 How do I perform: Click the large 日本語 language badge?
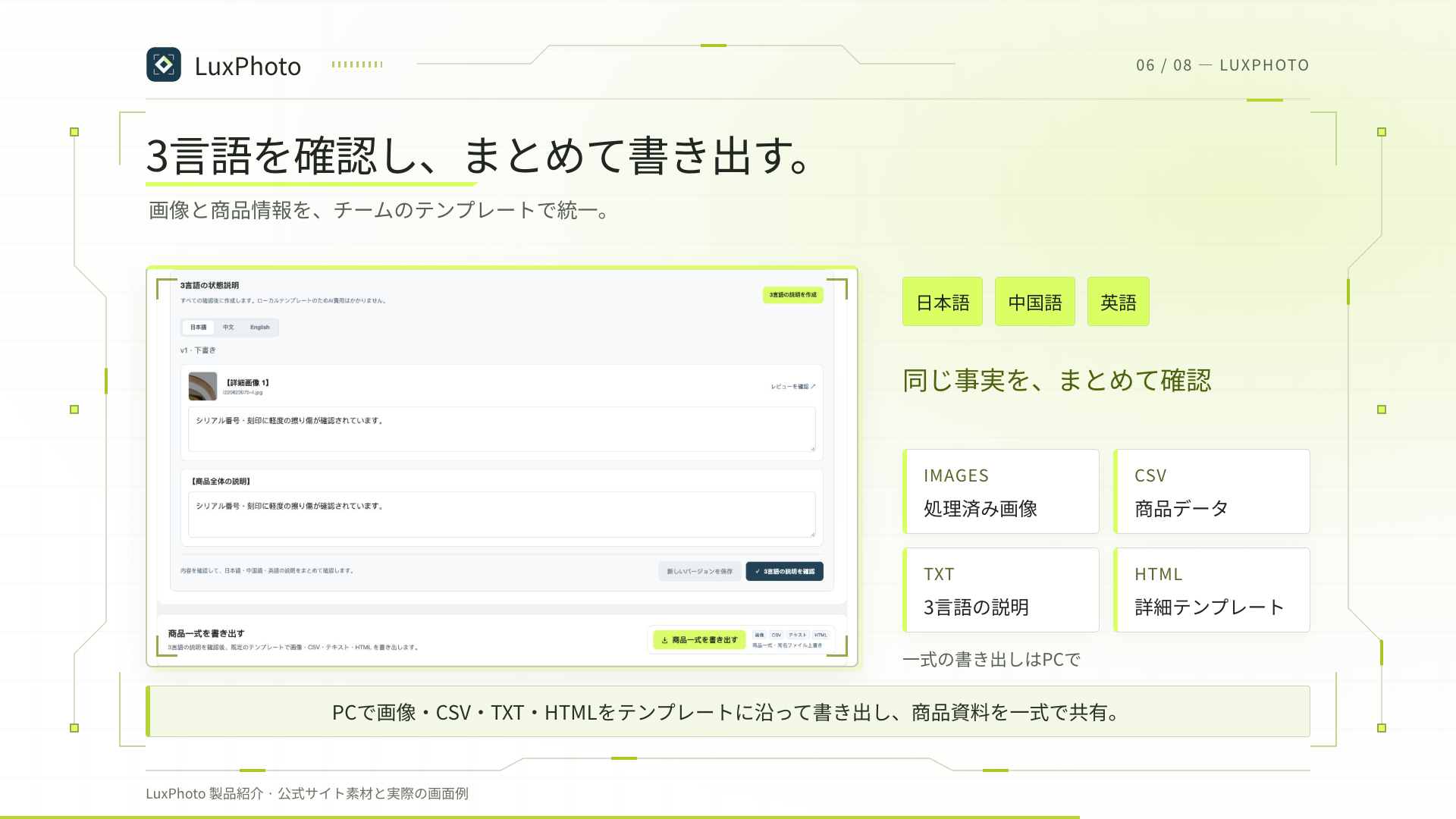pyautogui.click(x=943, y=302)
